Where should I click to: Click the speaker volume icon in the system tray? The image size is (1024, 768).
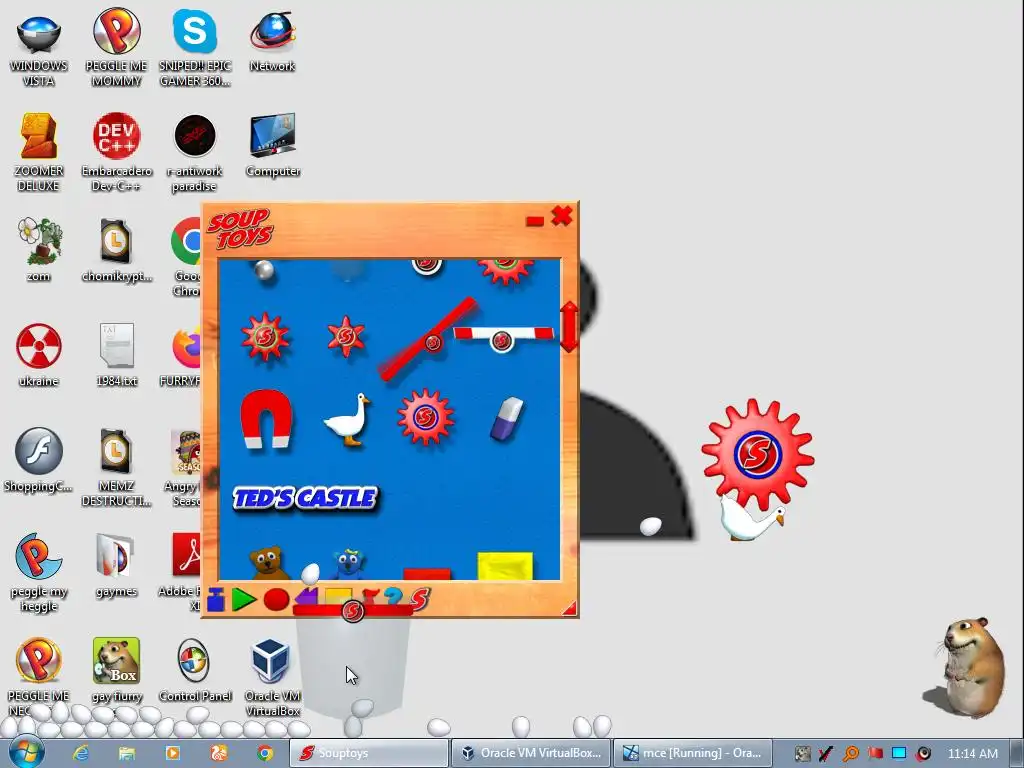(x=923, y=753)
